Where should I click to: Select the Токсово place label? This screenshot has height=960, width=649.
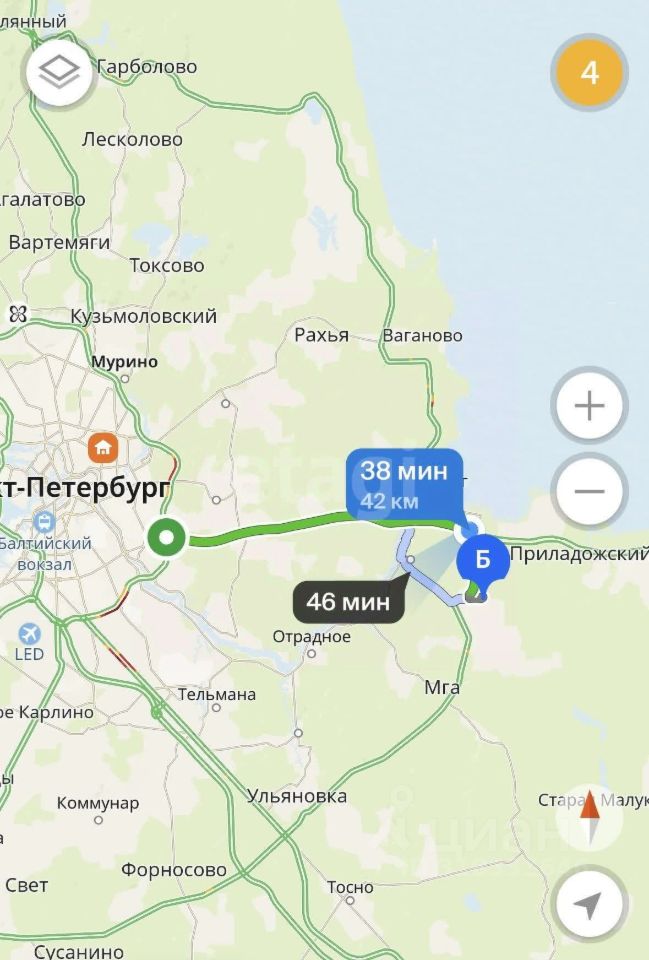coord(167,266)
